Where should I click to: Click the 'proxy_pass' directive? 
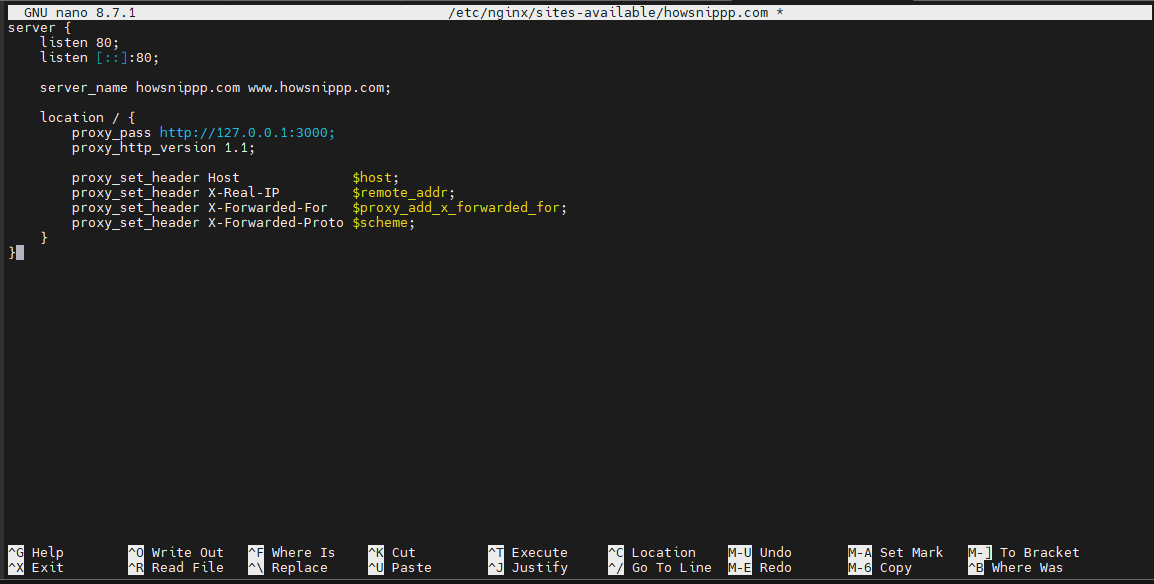click(x=111, y=132)
